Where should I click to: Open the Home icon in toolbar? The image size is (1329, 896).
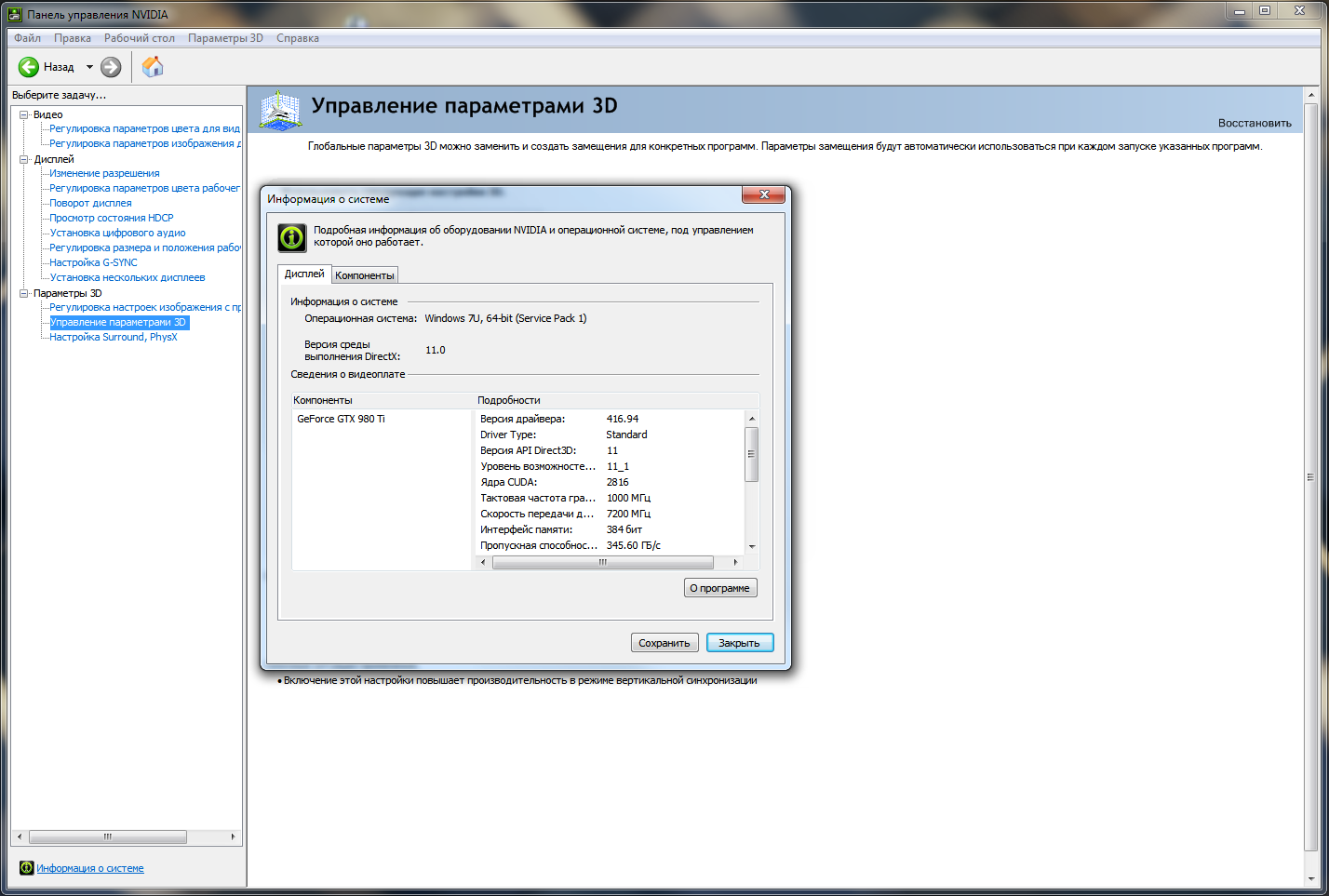point(153,66)
